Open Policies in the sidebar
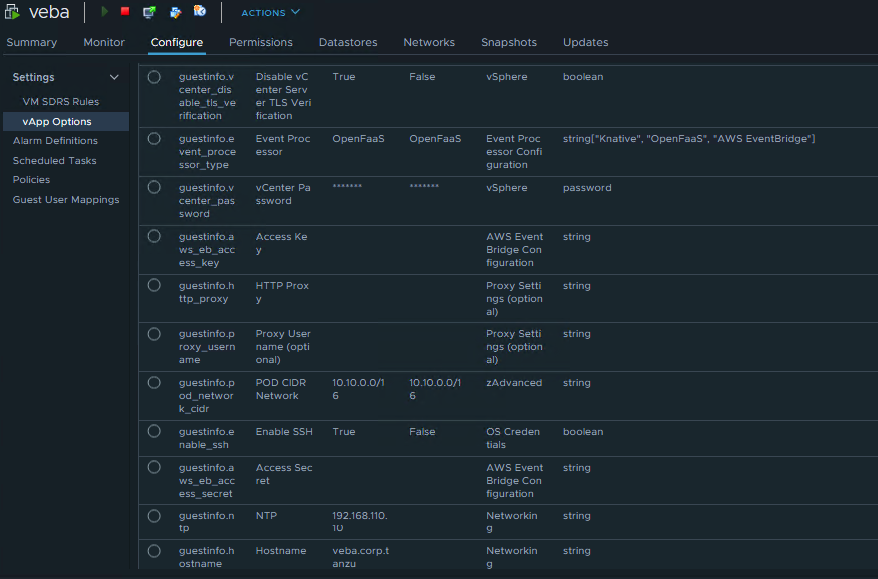This screenshot has width=878, height=579. pyautogui.click(x=31, y=180)
